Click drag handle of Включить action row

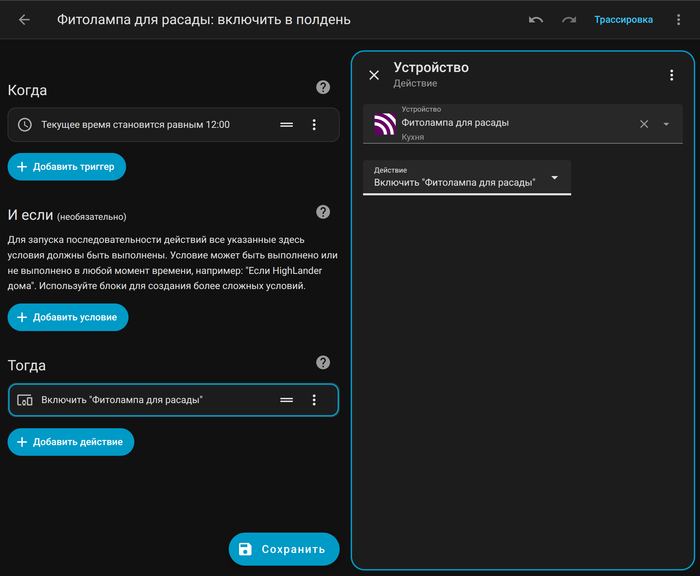pos(287,400)
